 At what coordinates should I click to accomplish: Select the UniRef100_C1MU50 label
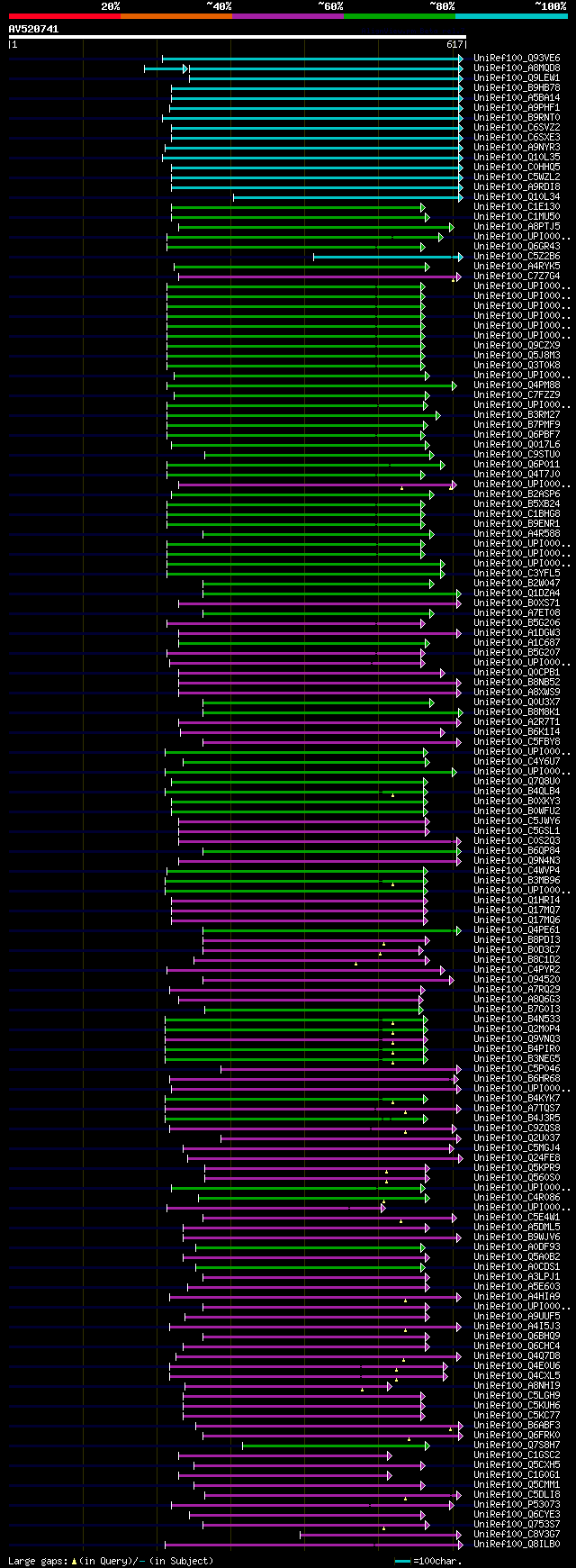click(x=517, y=217)
